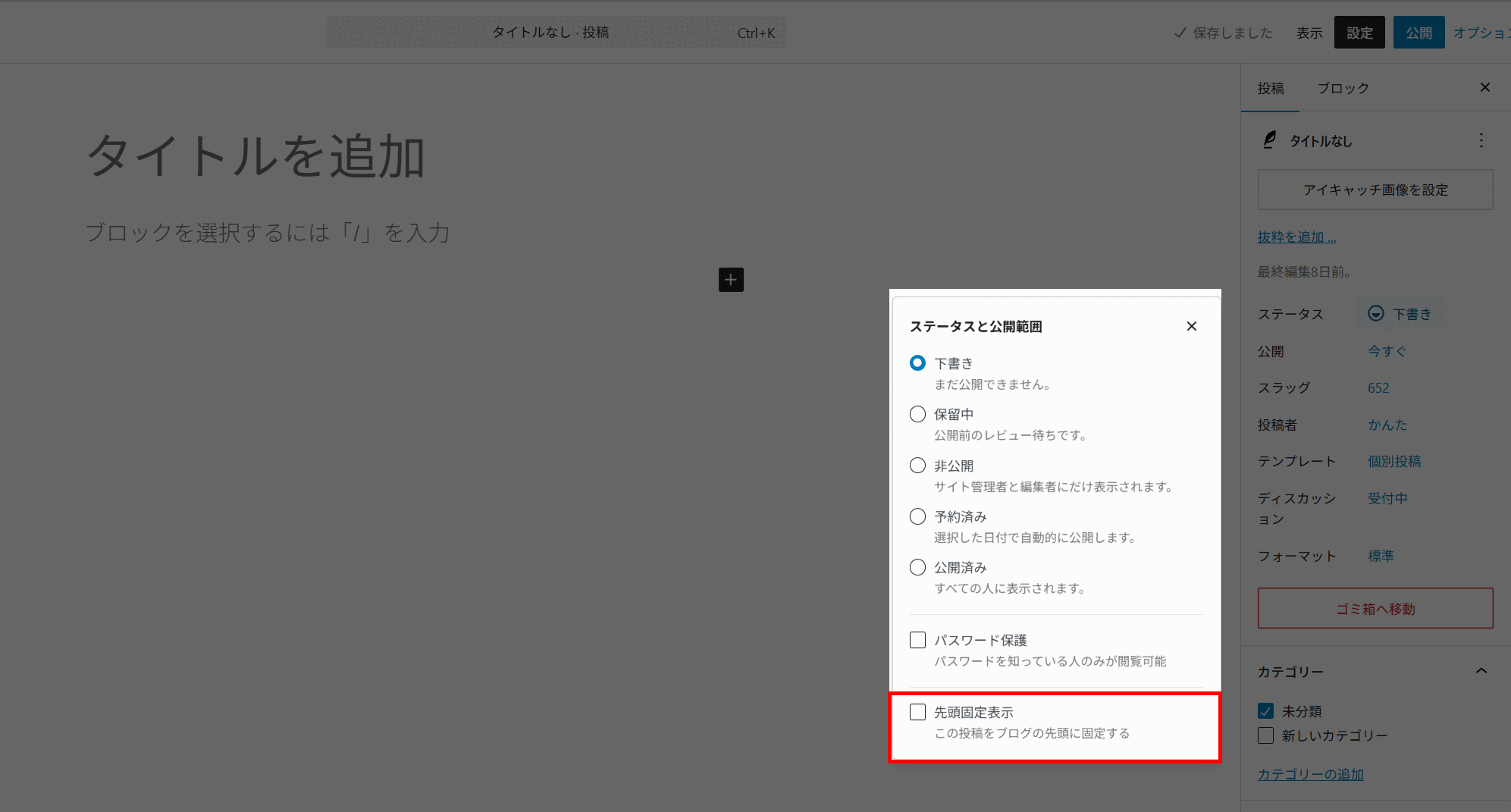Click the 公開 publish button
This screenshot has width=1511, height=812.
1419,33
